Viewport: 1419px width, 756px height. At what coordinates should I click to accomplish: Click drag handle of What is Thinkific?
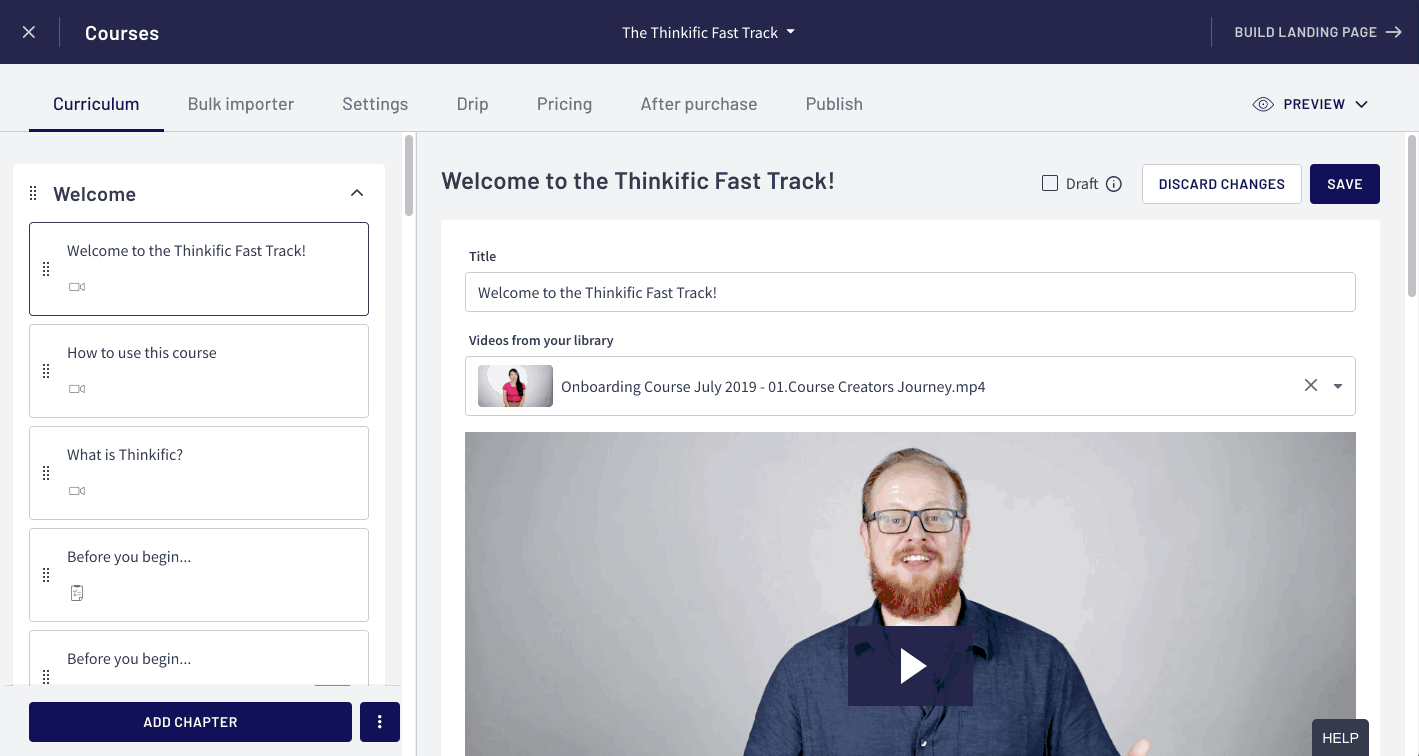coord(46,473)
